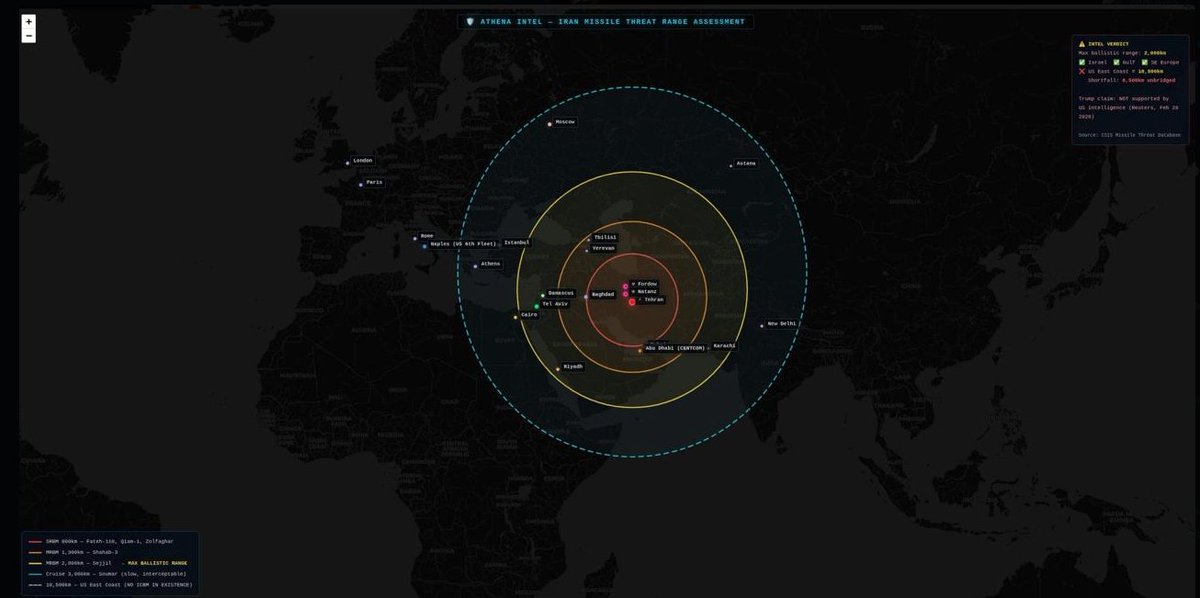Click the Rome marker dot
1200x598 pixels.
point(415,238)
